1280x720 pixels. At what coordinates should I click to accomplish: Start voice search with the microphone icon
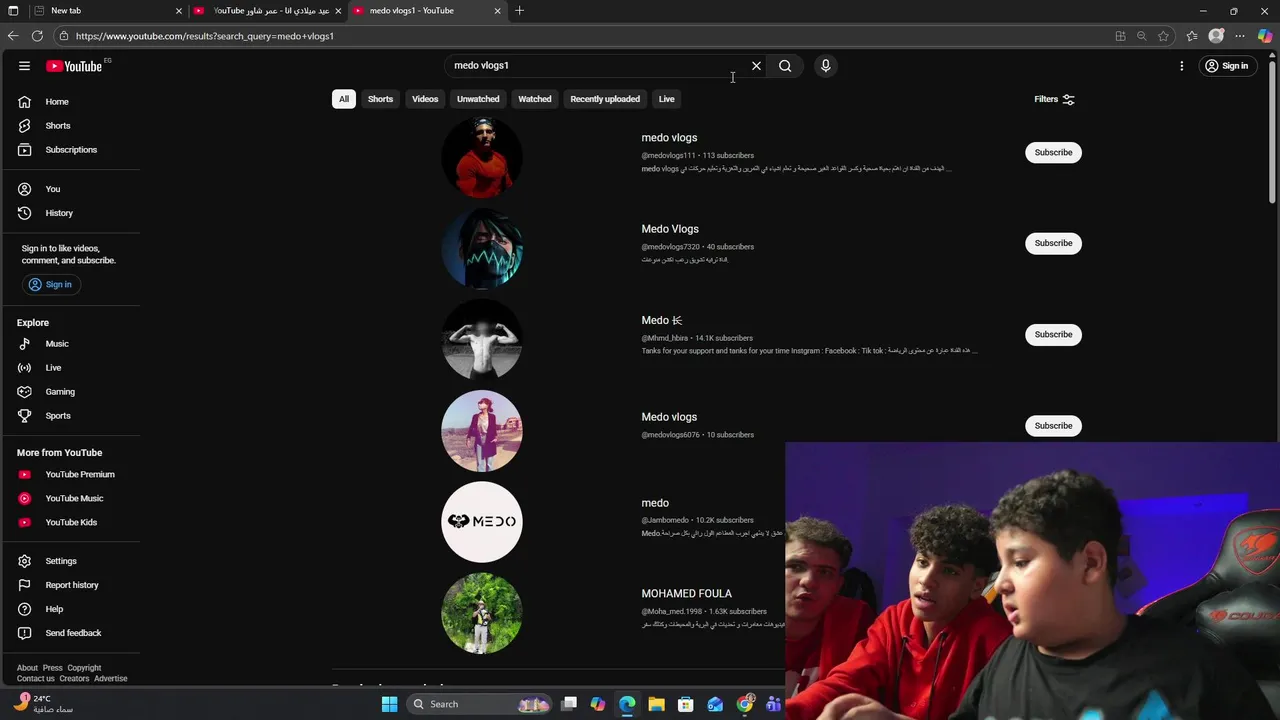click(x=825, y=66)
